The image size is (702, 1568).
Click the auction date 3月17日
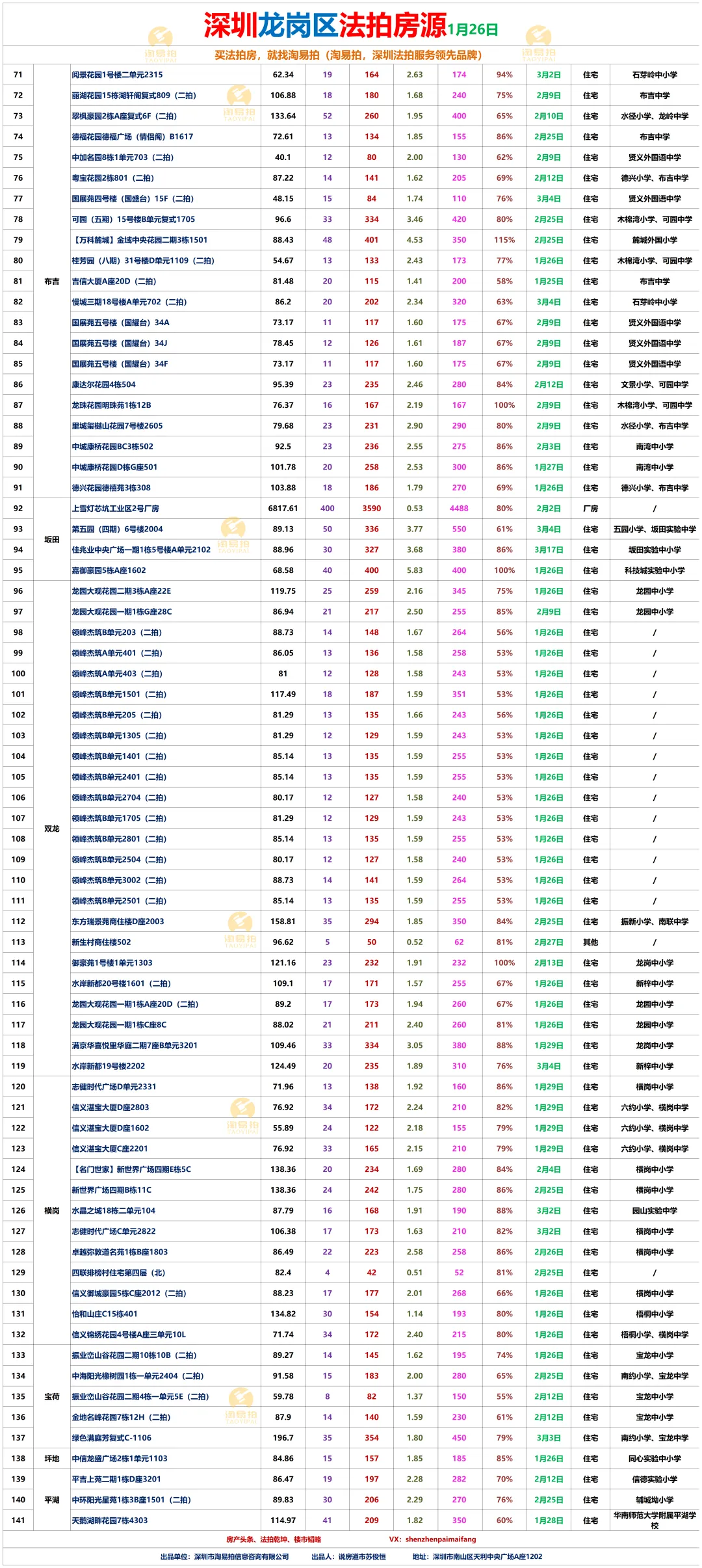pos(549,550)
